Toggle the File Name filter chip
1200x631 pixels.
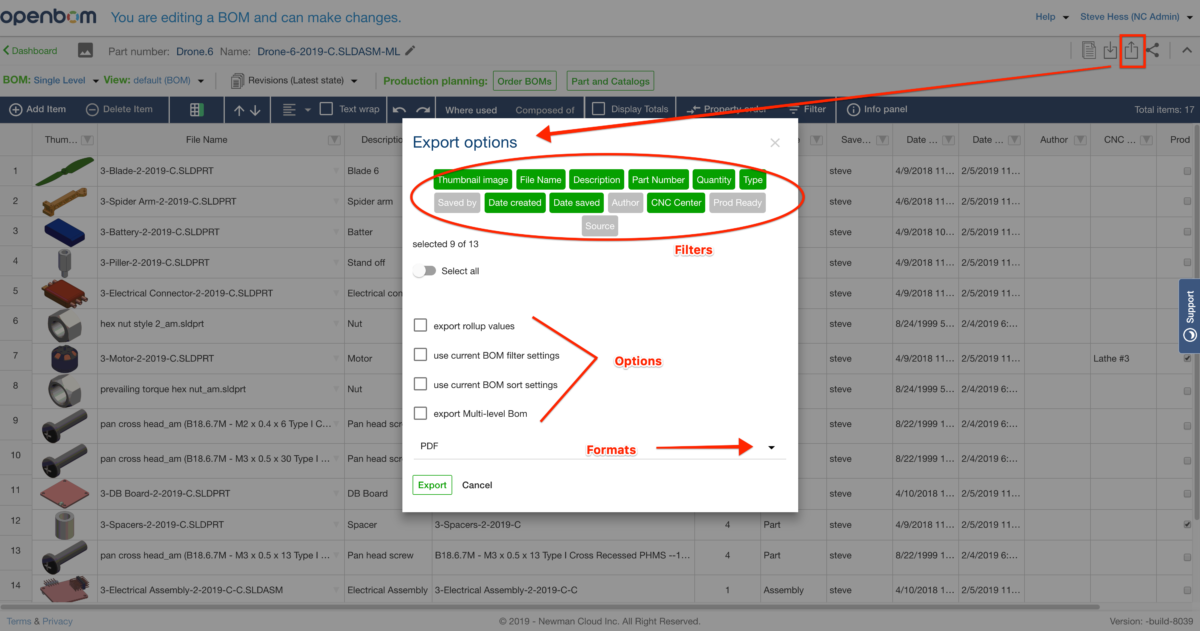pyautogui.click(x=540, y=180)
